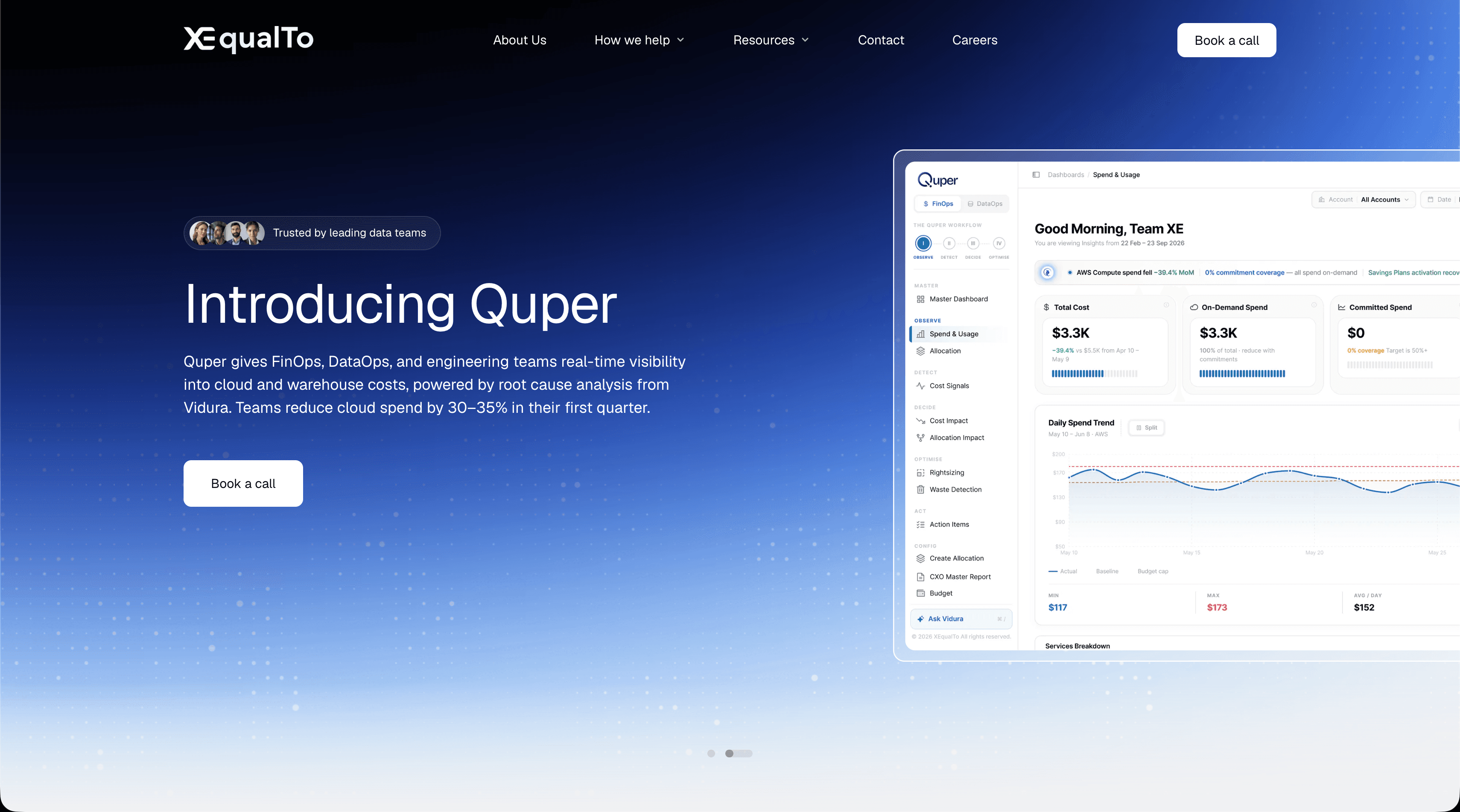Expand the How we help menu
Viewport: 1460px width, 812px height.
[639, 40]
